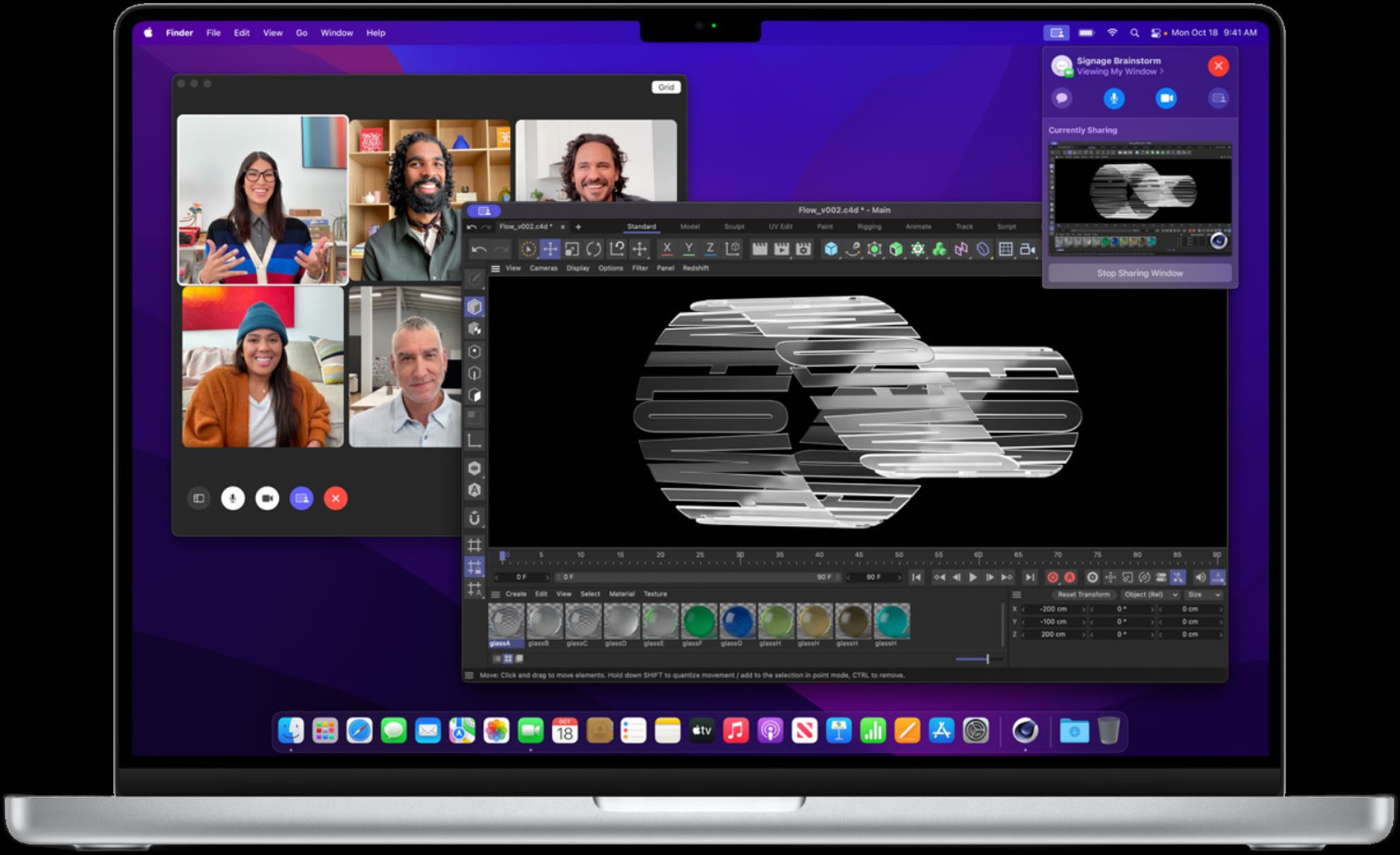Select the Rotate tool in toolbar
Image resolution: width=1400 pixels, height=855 pixels.
(x=594, y=249)
